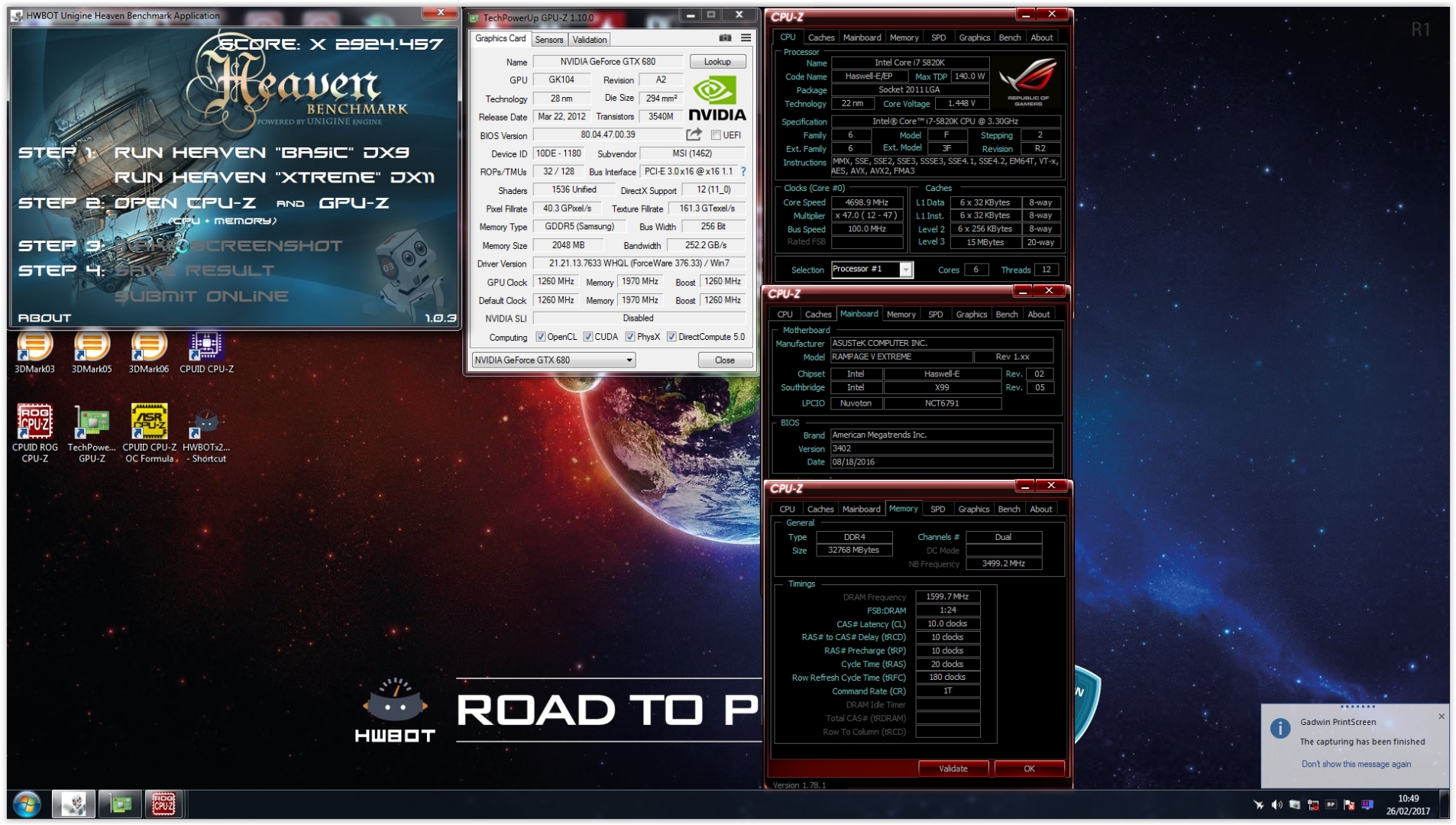Select the Heaven benchmark taskbar button

[x=73, y=804]
